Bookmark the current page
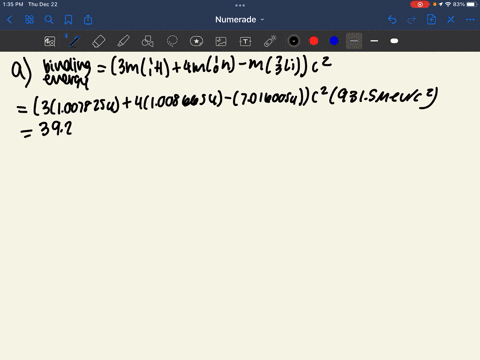480x360 pixels. [68, 20]
